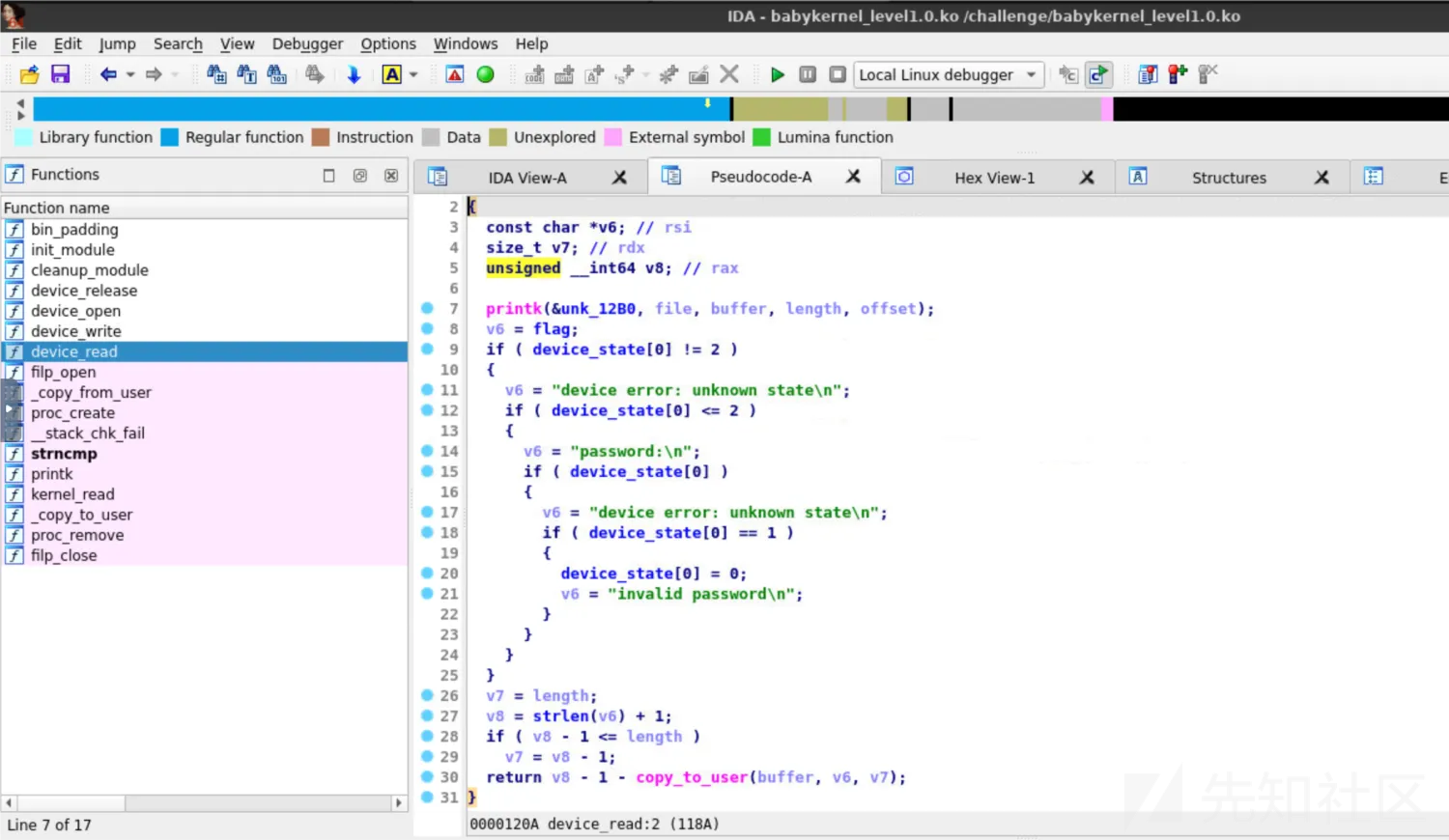
Task: Click the highlighted C with green arrow icon
Action: pyautogui.click(x=1098, y=74)
